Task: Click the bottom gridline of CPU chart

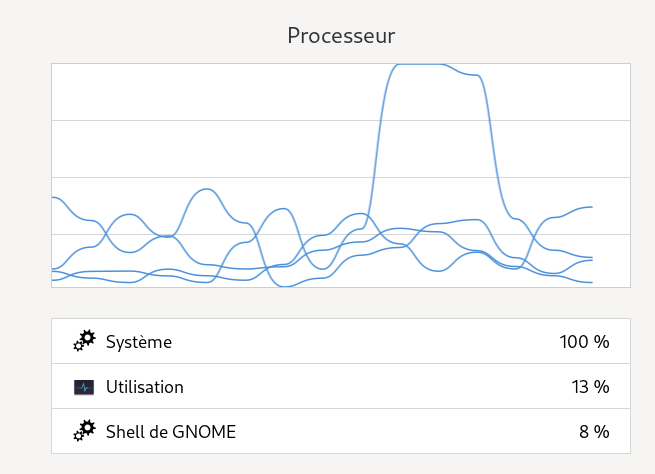Action: pos(341,235)
